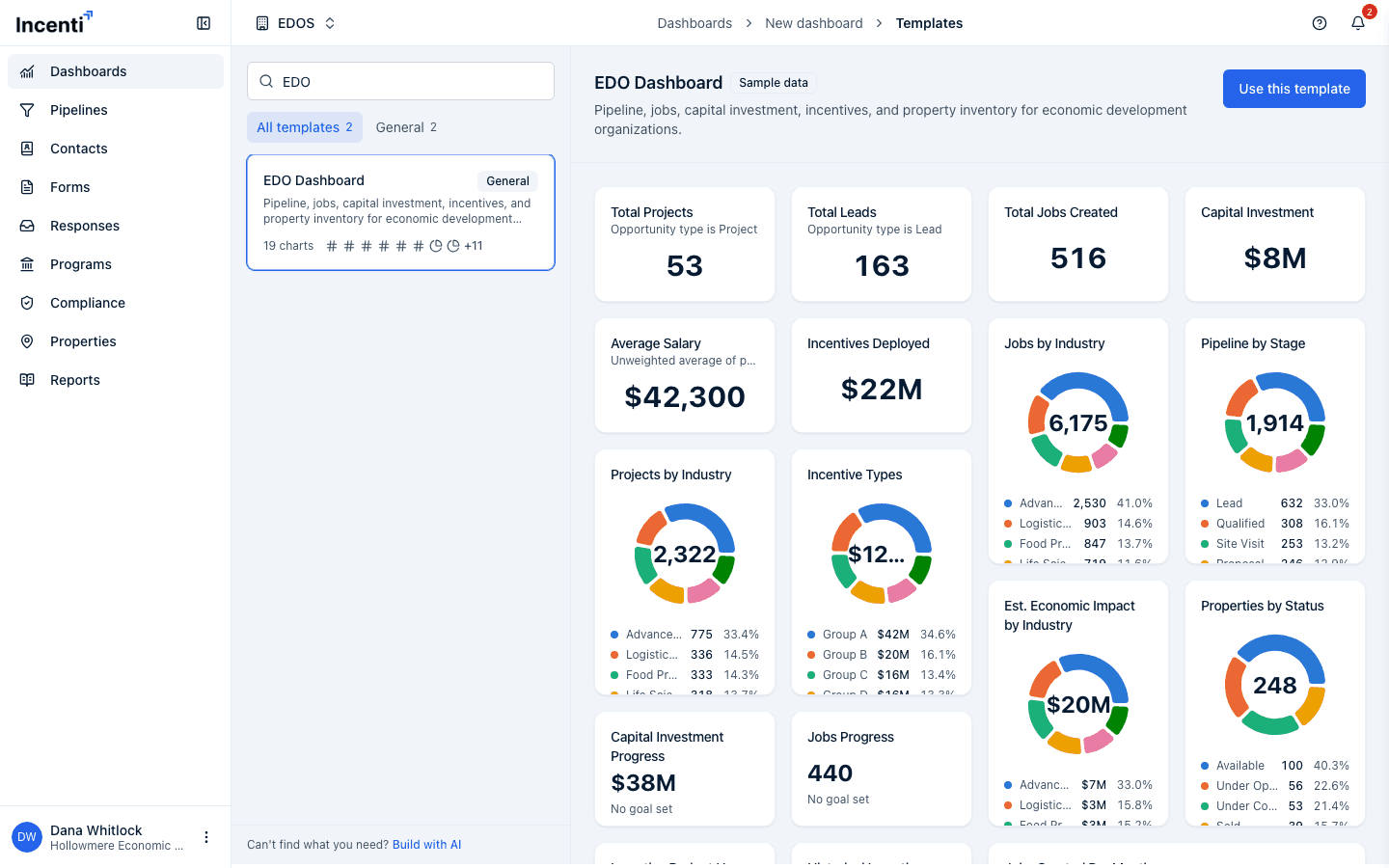Click Use this template button

coord(1294,89)
